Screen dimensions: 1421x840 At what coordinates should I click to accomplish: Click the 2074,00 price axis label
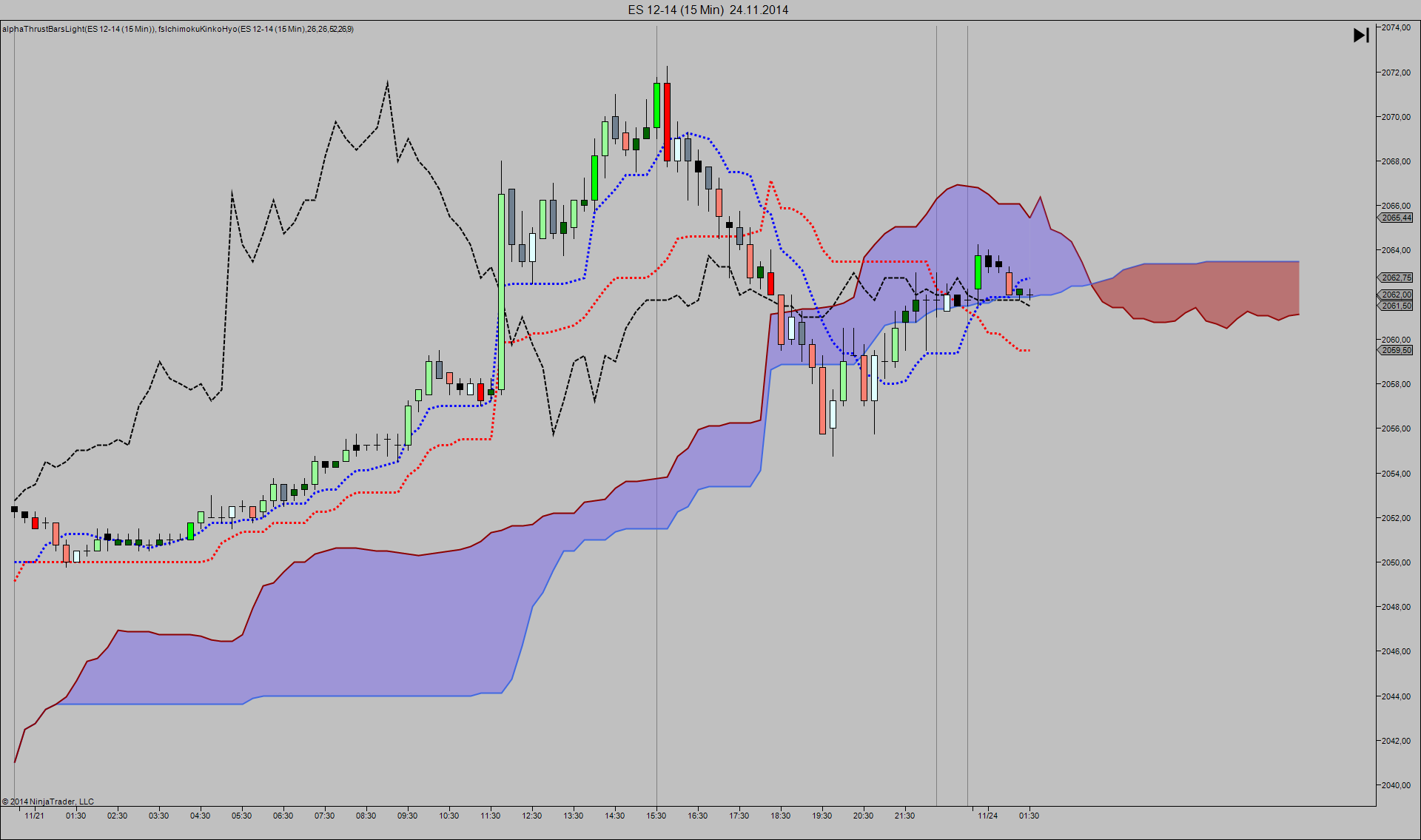coord(1396,27)
